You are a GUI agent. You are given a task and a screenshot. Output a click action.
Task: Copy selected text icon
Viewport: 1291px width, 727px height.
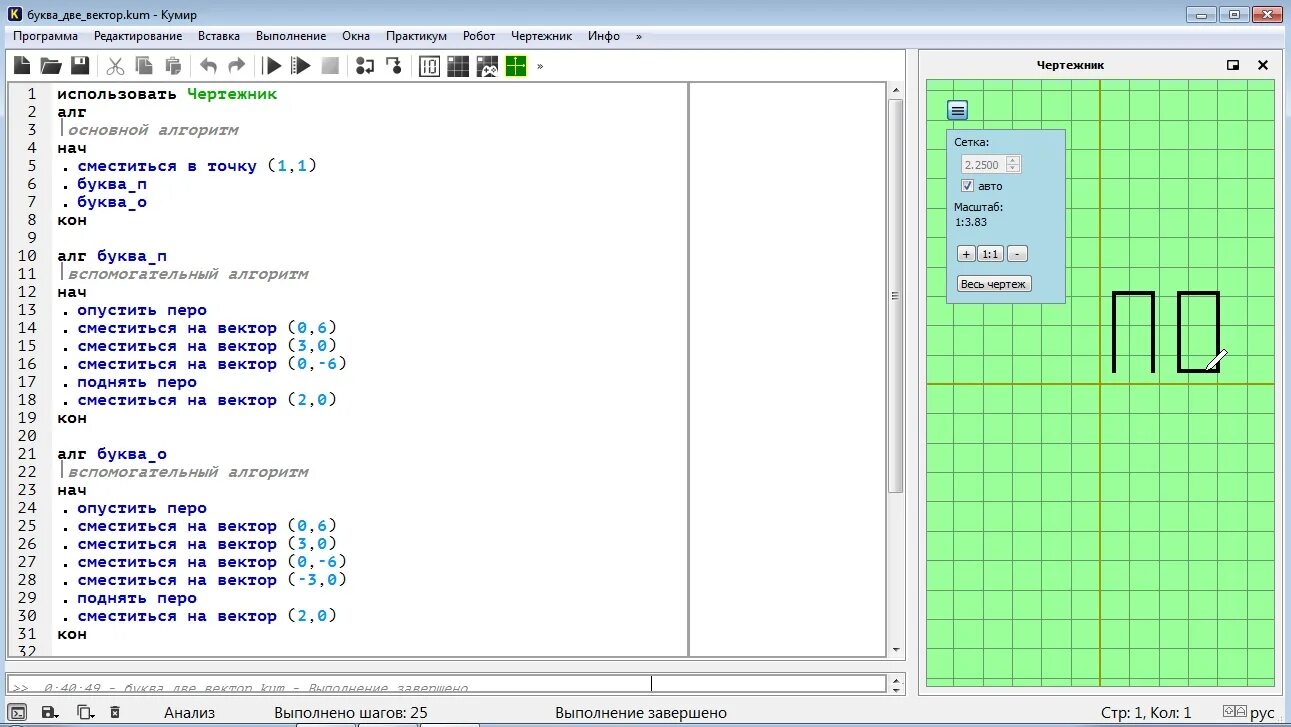pyautogui.click(x=144, y=66)
